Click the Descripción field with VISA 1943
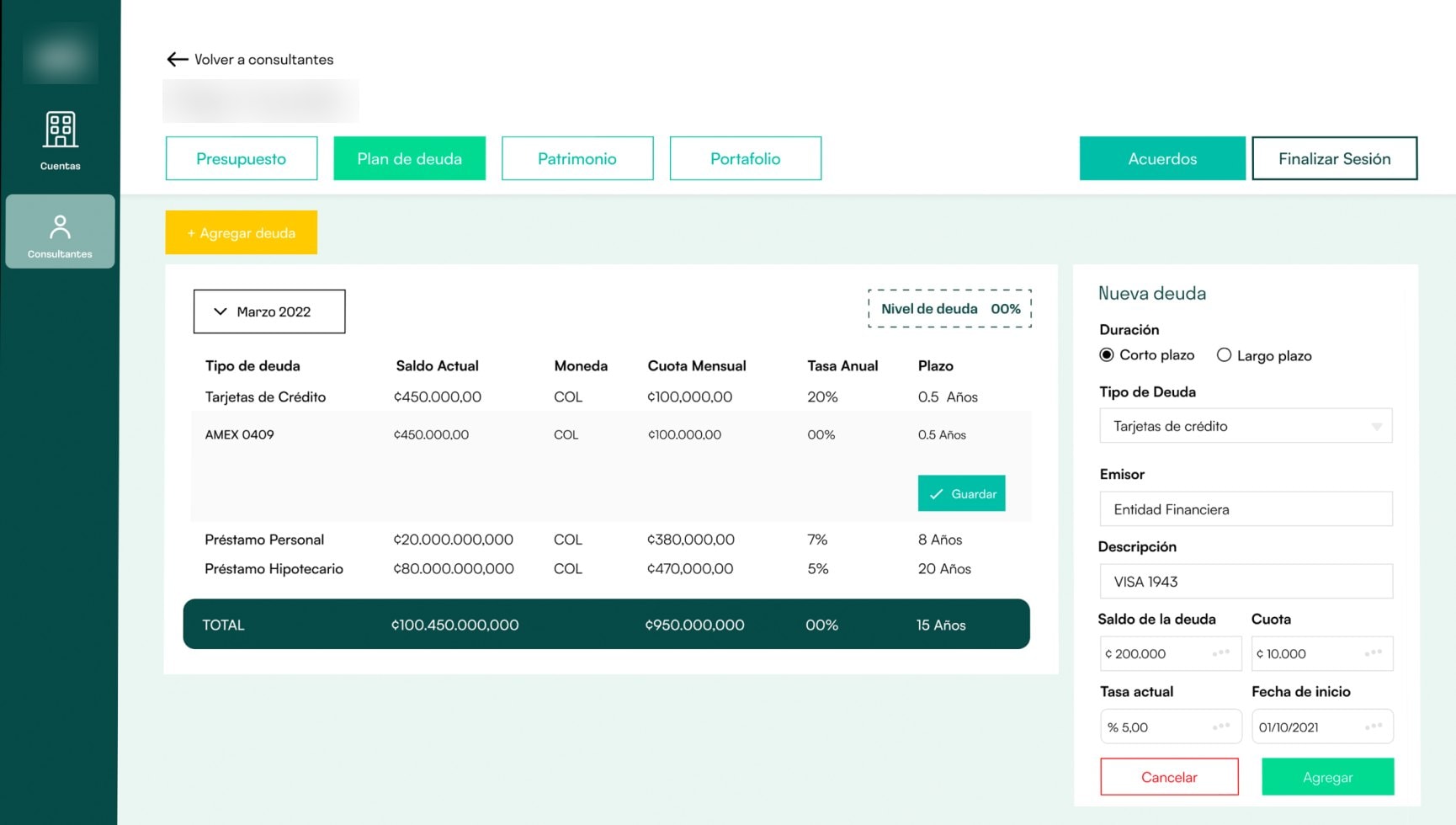This screenshot has width=1456, height=825. click(x=1246, y=582)
